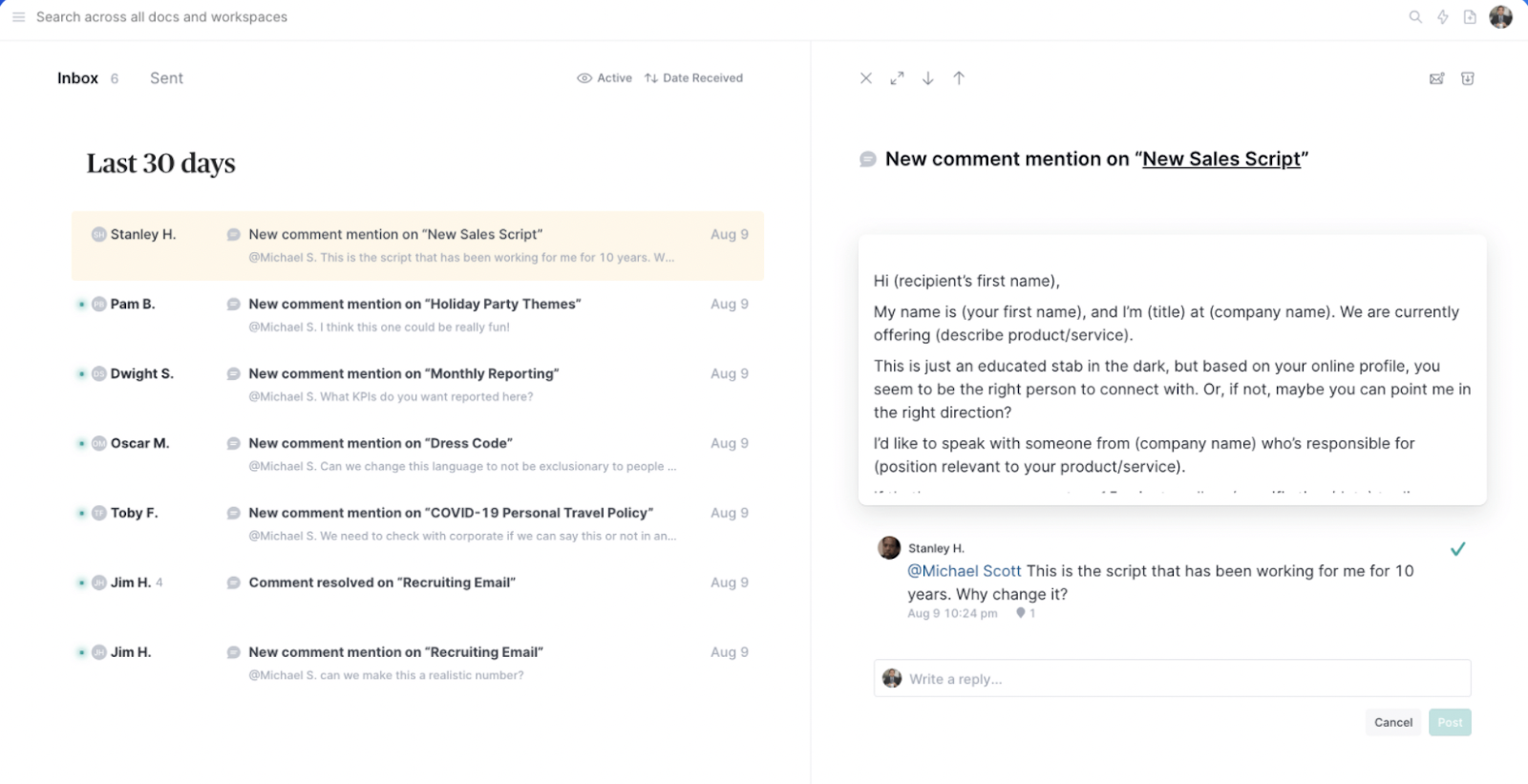Switch to the Sent tab

pos(166,78)
